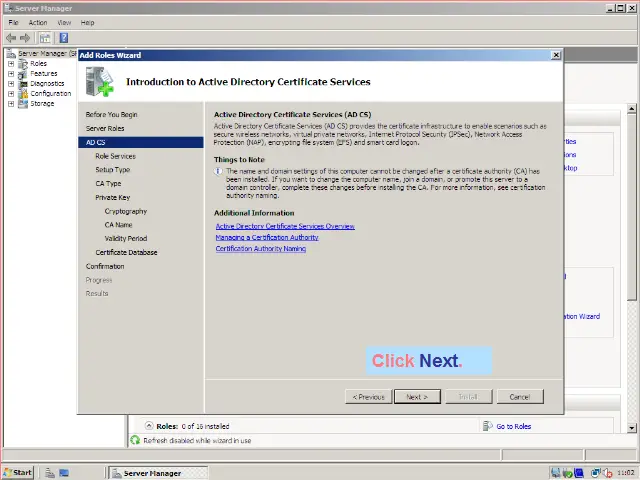This screenshot has width=640, height=480.
Task: Select the highlighted AD CS wizard step
Action: 141,142
